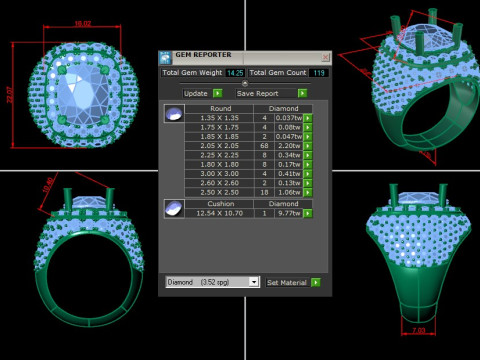Click green arrow for 2.25 X 2.25 row
This screenshot has height=360, width=480.
pos(308,155)
